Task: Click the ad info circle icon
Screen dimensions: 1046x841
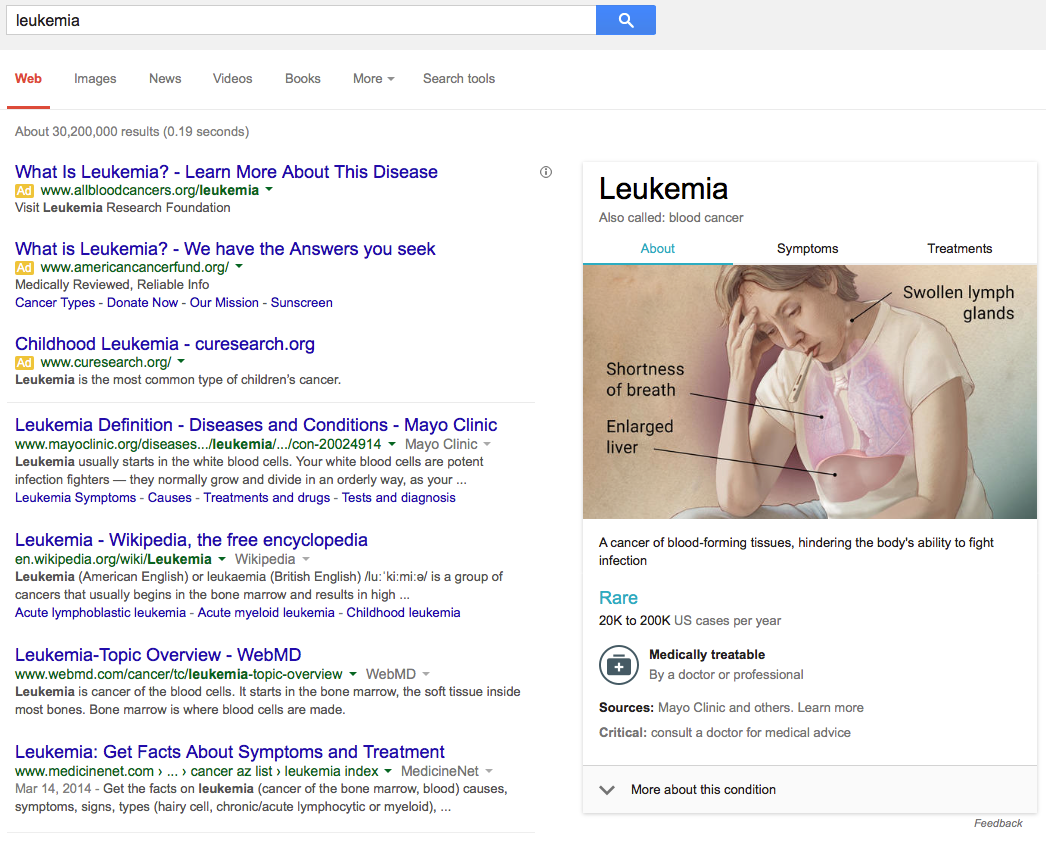Action: (x=546, y=172)
